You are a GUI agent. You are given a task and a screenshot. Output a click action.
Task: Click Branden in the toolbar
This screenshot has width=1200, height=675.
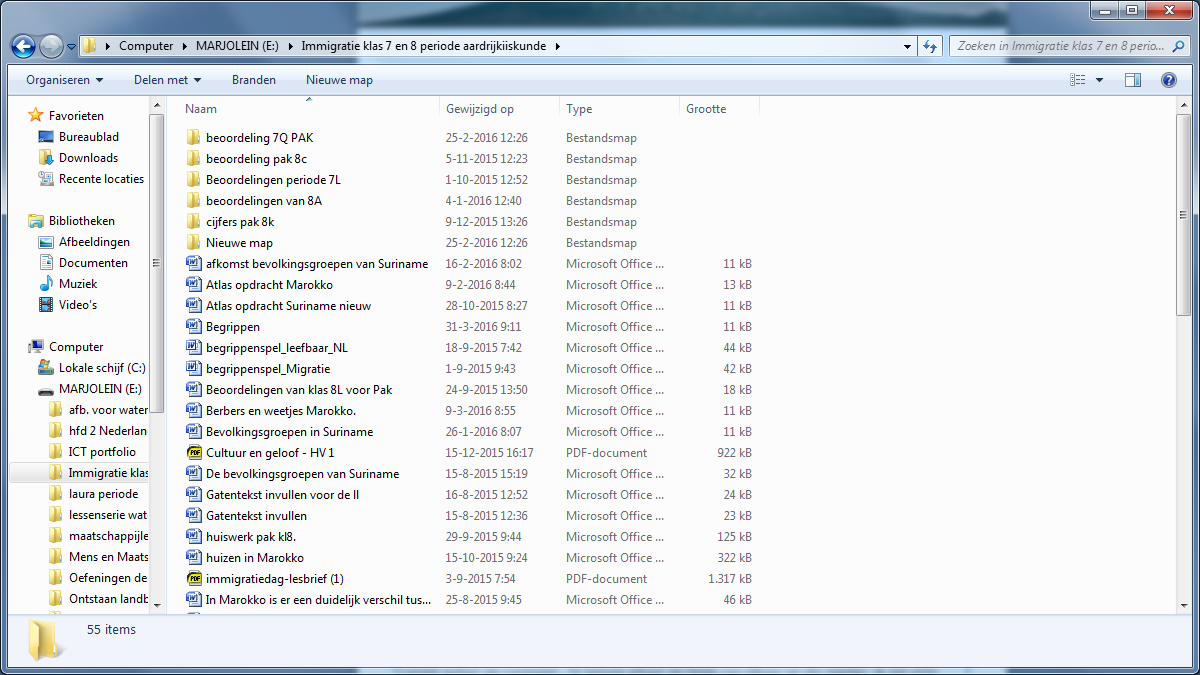[x=253, y=80]
